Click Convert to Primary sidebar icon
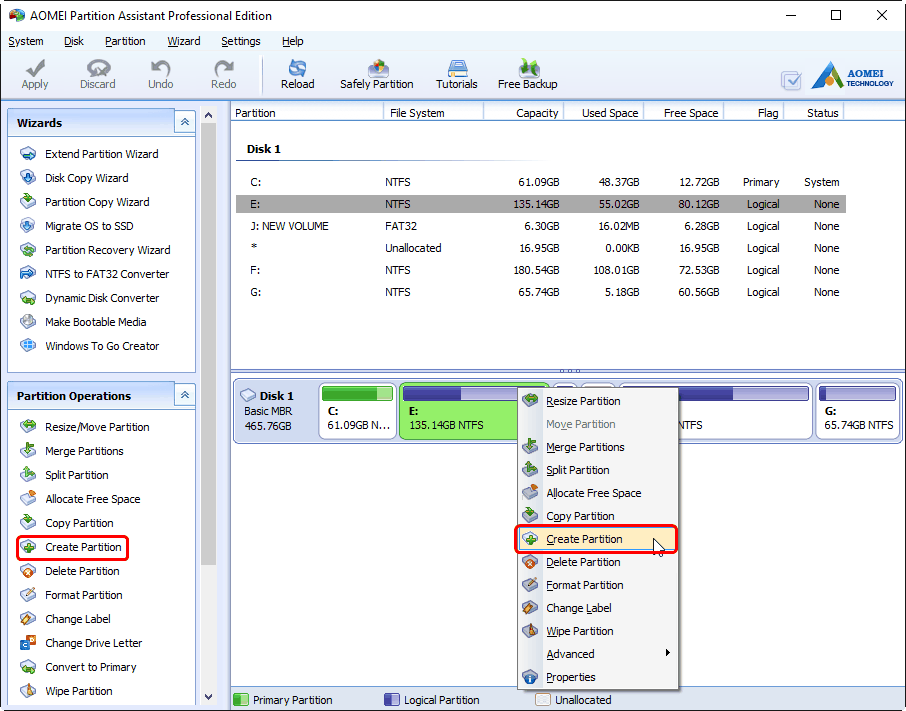The width and height of the screenshot is (906, 711). click(28, 667)
